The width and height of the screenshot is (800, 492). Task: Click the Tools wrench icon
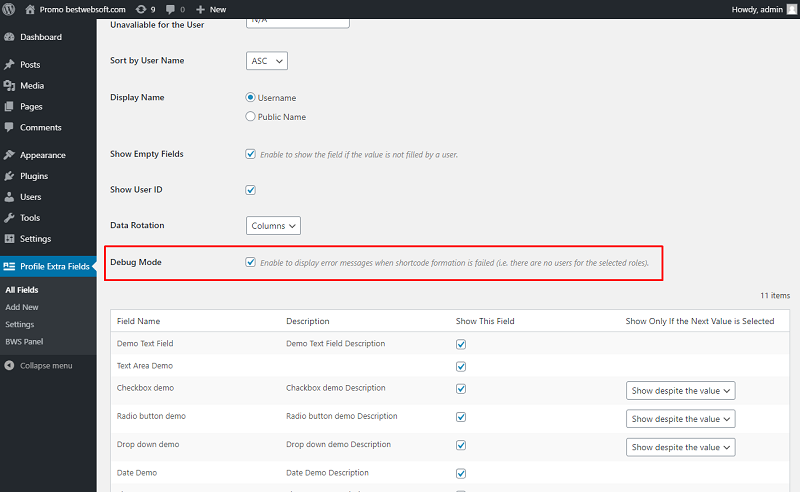9,217
